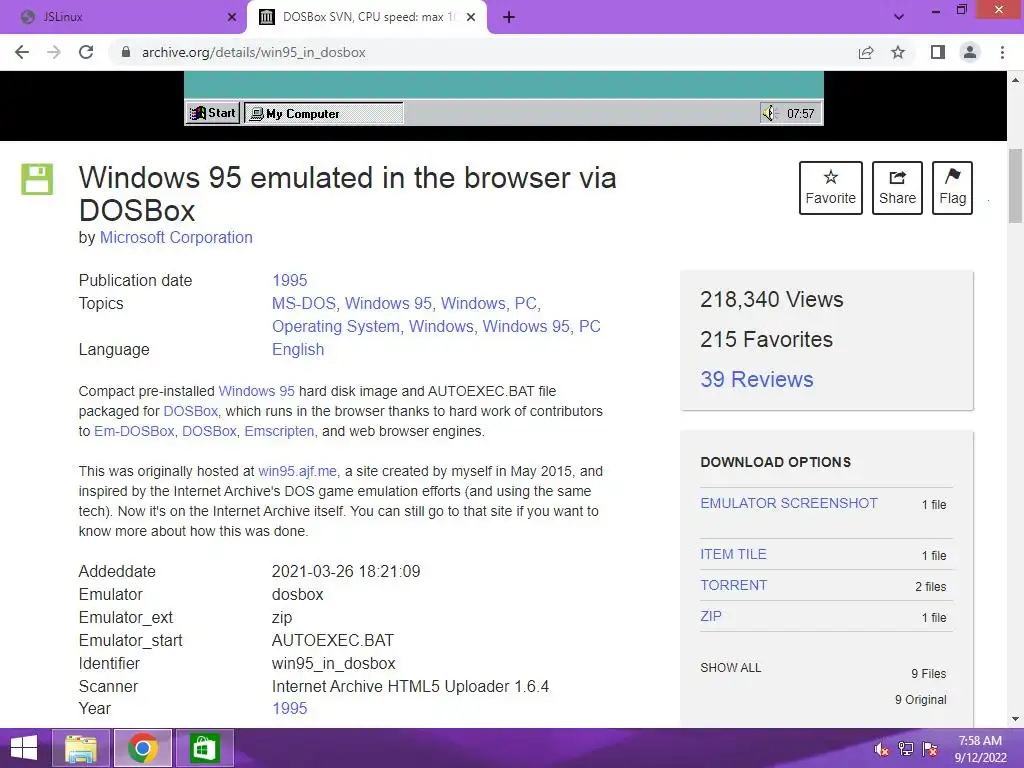
Task: Click the lock icon in the address bar
Action: click(x=125, y=52)
